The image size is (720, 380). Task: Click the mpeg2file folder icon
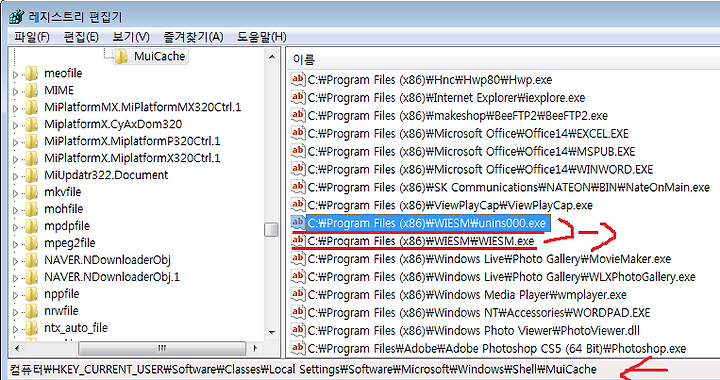(31, 243)
